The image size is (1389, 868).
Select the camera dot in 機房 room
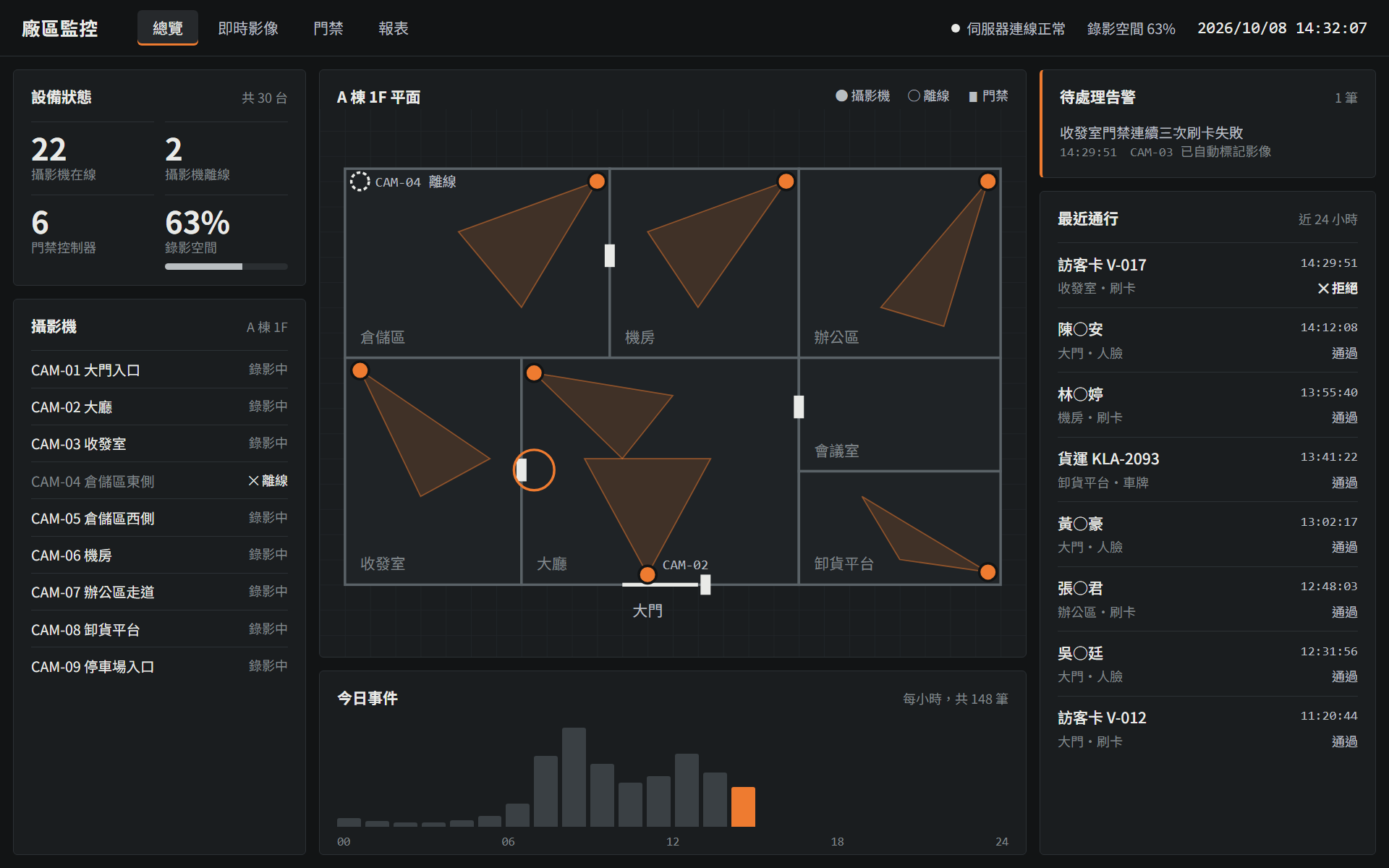point(786,182)
